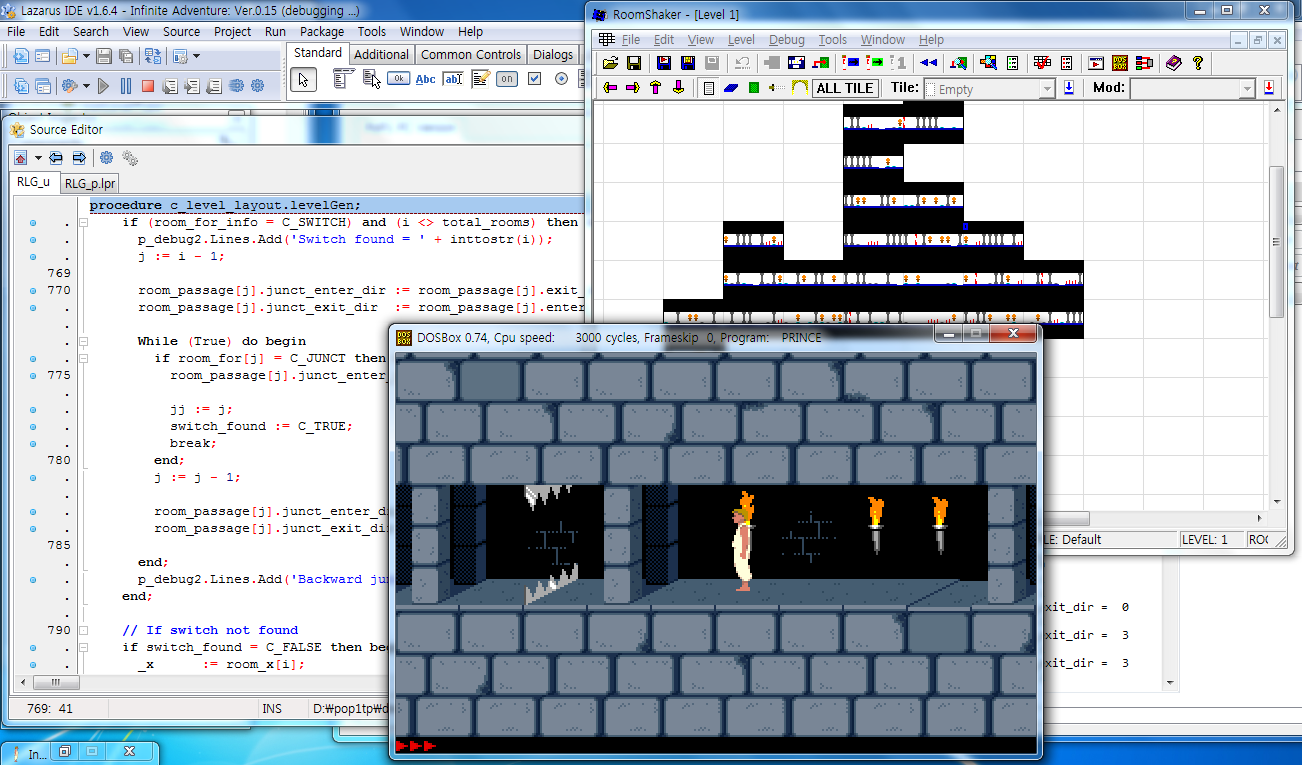
Task: Click the blue gear icon in Source Editor toolbar
Action: (x=106, y=158)
